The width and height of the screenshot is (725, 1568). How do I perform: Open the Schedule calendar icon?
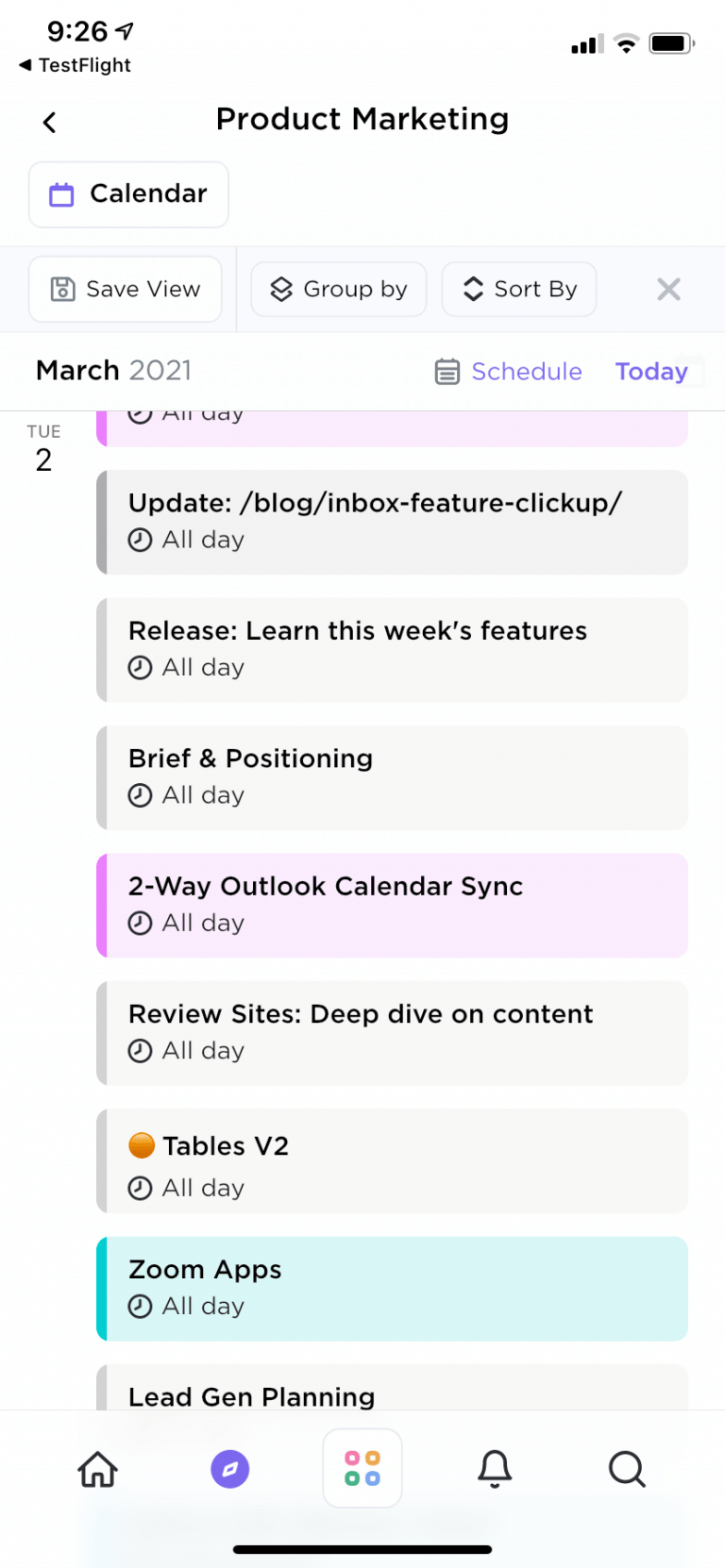click(447, 372)
